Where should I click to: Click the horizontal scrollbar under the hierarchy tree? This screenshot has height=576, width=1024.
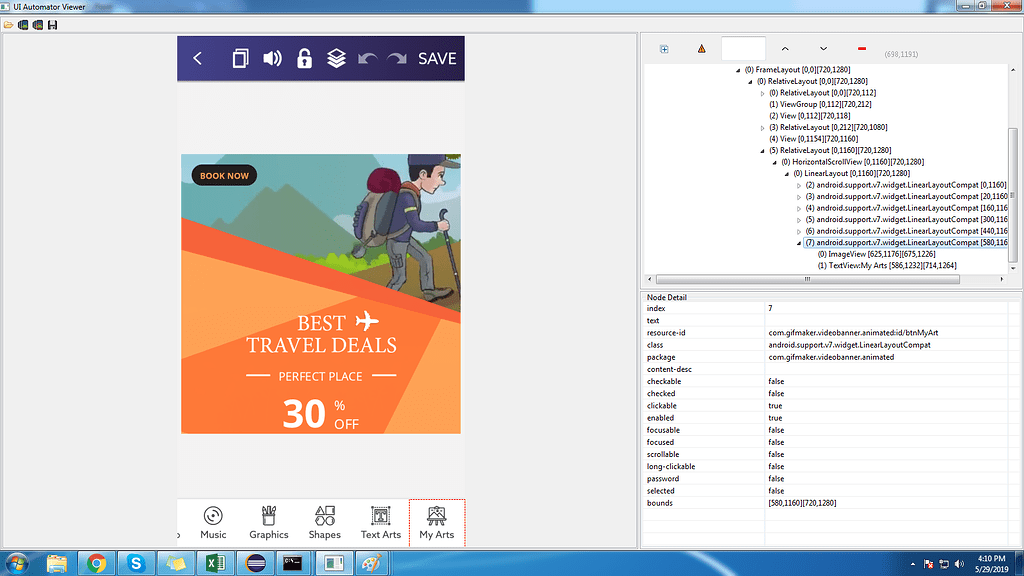pyautogui.click(x=807, y=280)
